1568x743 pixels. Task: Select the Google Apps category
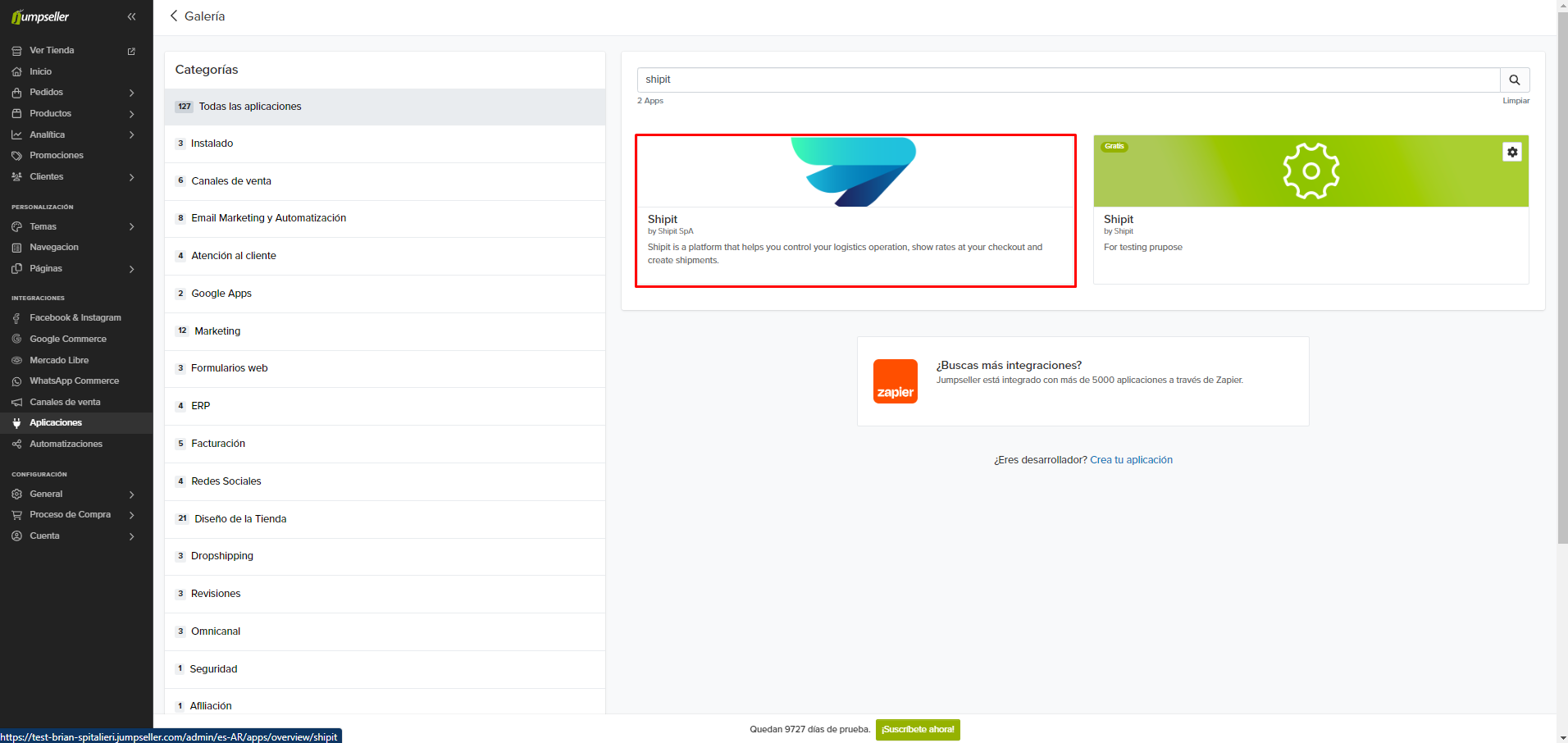click(385, 294)
